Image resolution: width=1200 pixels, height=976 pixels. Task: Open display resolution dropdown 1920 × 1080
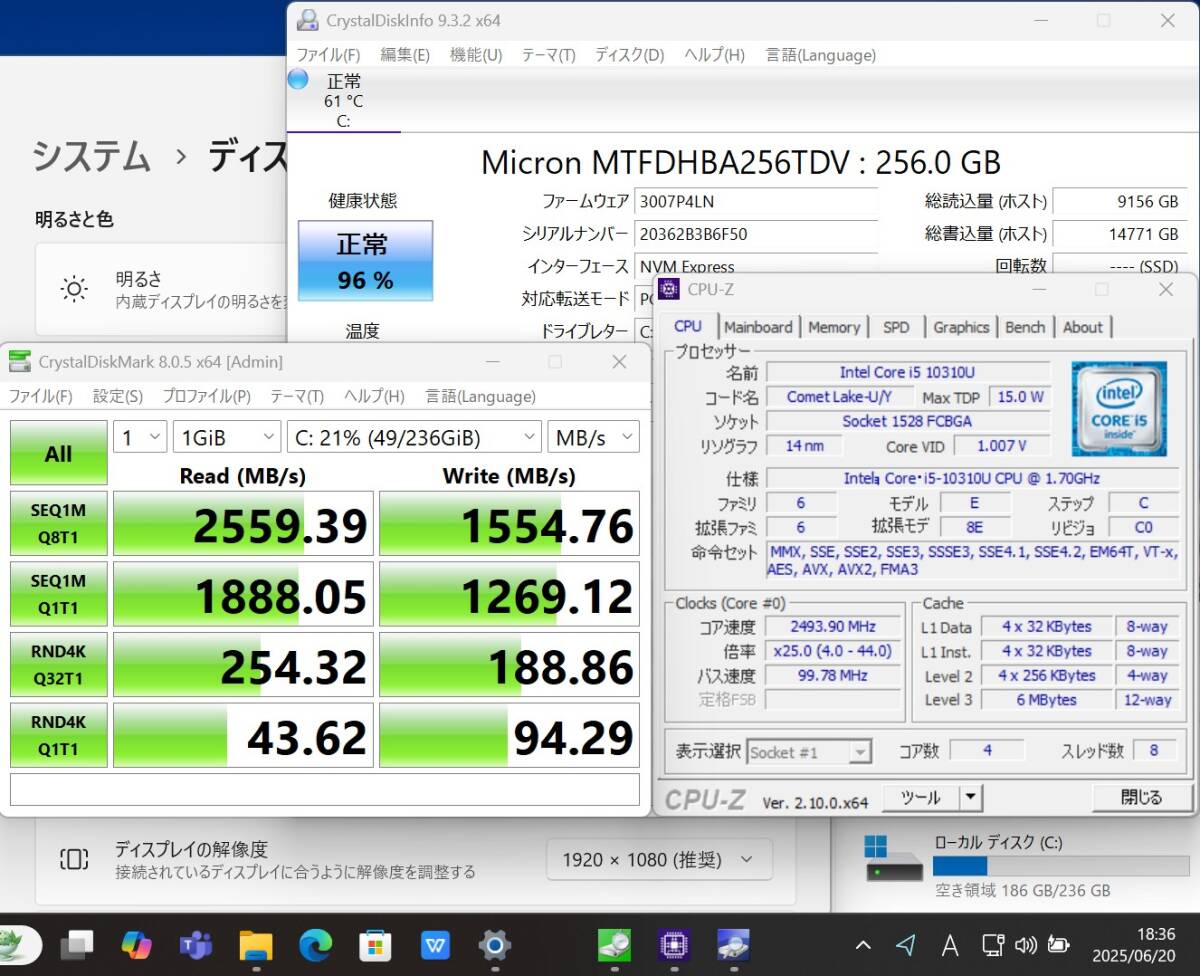click(659, 859)
